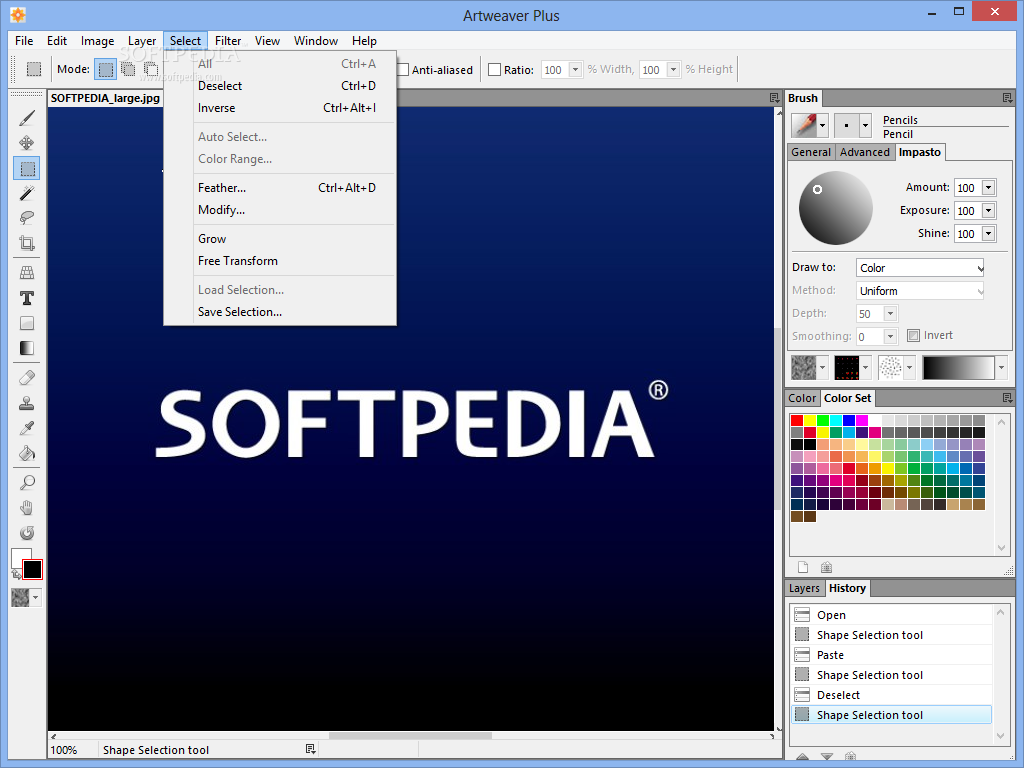Toggle the Anti-aliased checkbox
Image resolution: width=1024 pixels, height=768 pixels.
403,69
